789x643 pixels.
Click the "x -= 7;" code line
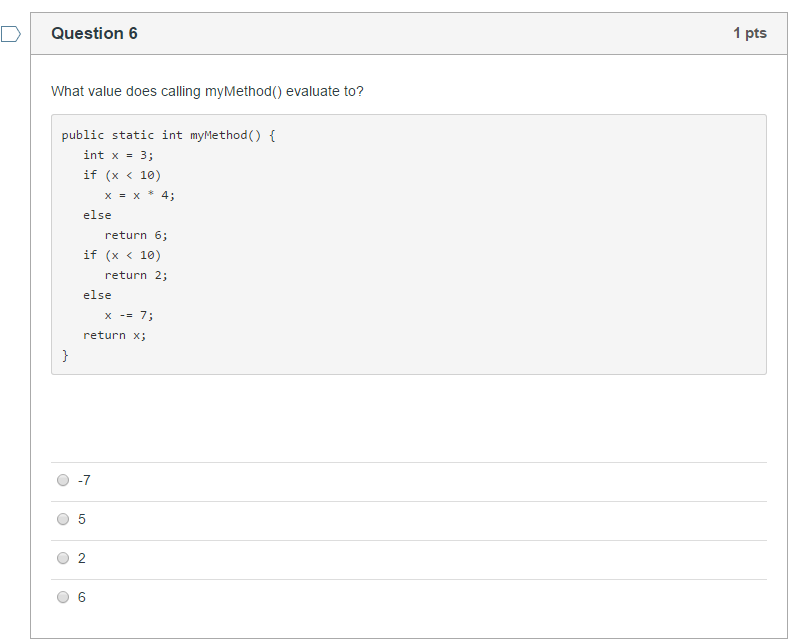click(x=129, y=315)
